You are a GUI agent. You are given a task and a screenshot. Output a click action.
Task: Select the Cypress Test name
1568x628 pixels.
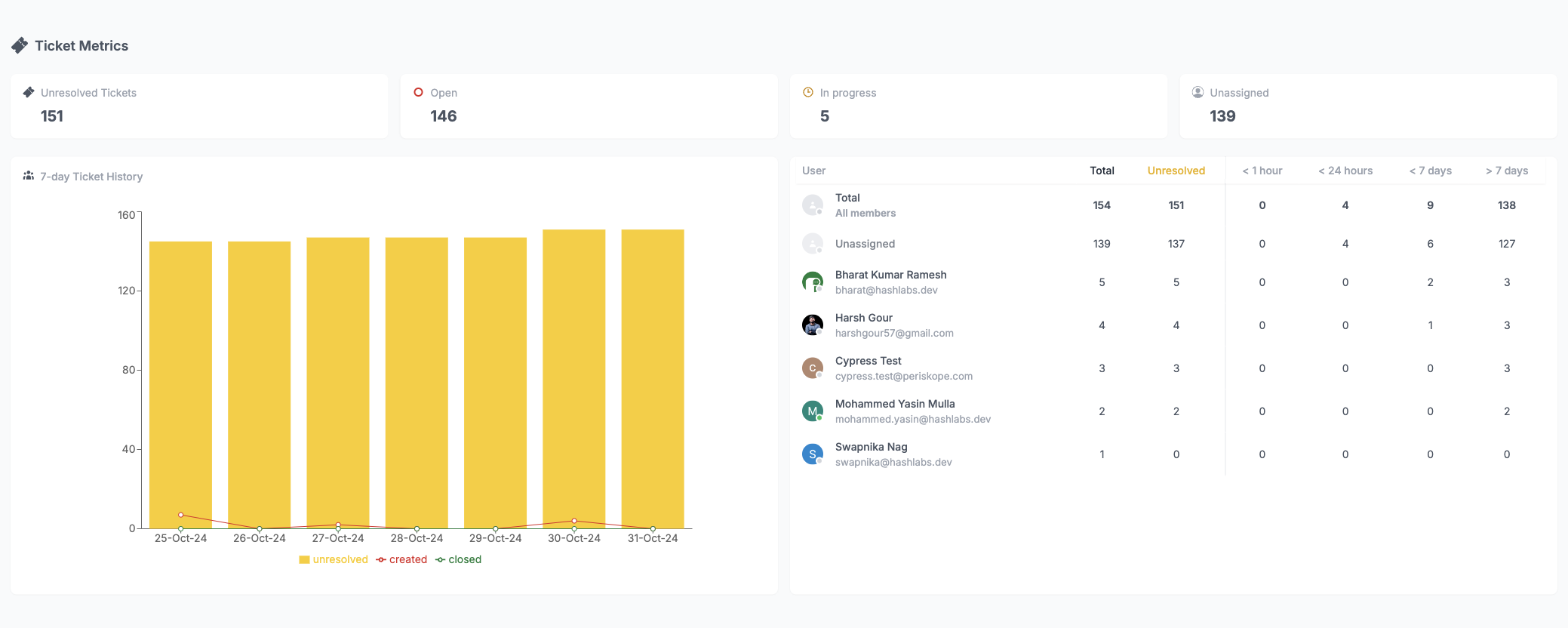coord(869,361)
